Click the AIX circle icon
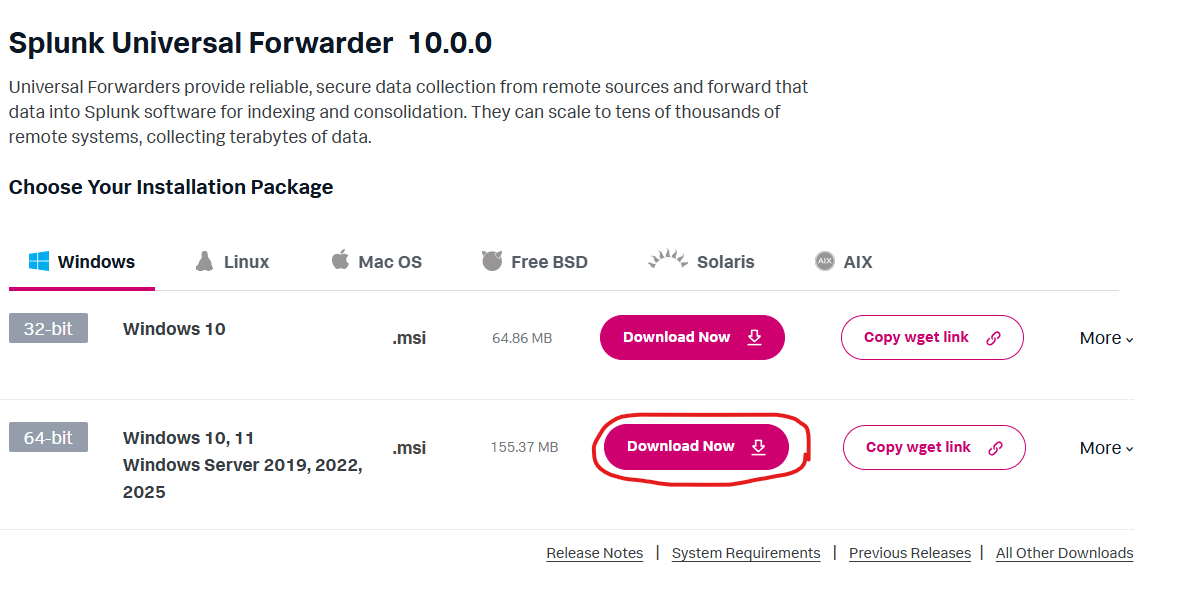Image resolution: width=1185 pixels, height=592 pixels. [825, 262]
